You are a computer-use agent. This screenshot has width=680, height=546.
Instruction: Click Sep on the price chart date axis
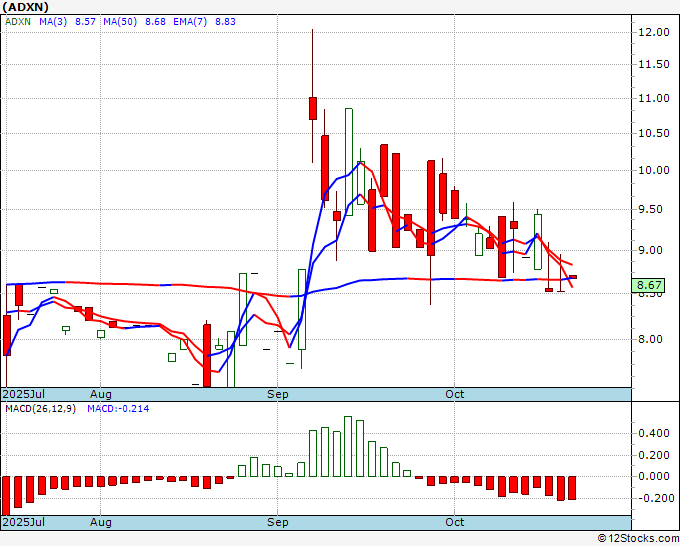click(x=278, y=394)
